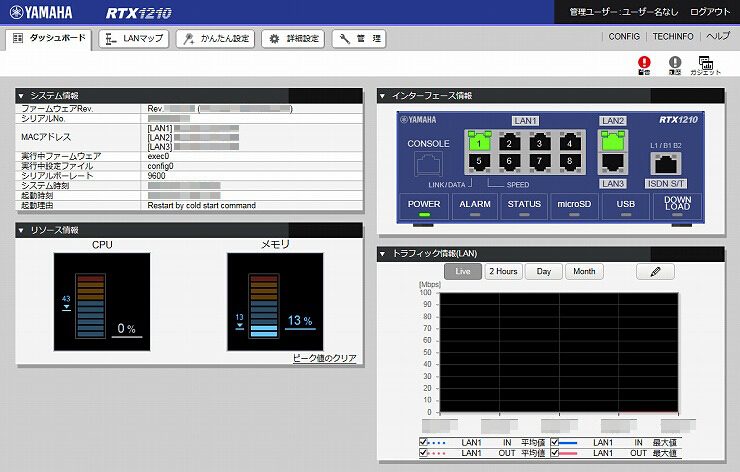Screen dimensions: 740x472
Task: Click the 'config0' value
Action: pyautogui.click(x=160, y=166)
